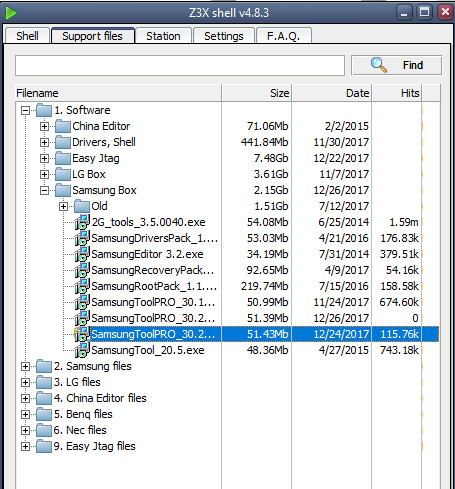The image size is (455, 489).
Task: Expand the 4. China Editor files node
Action: (x=25, y=398)
